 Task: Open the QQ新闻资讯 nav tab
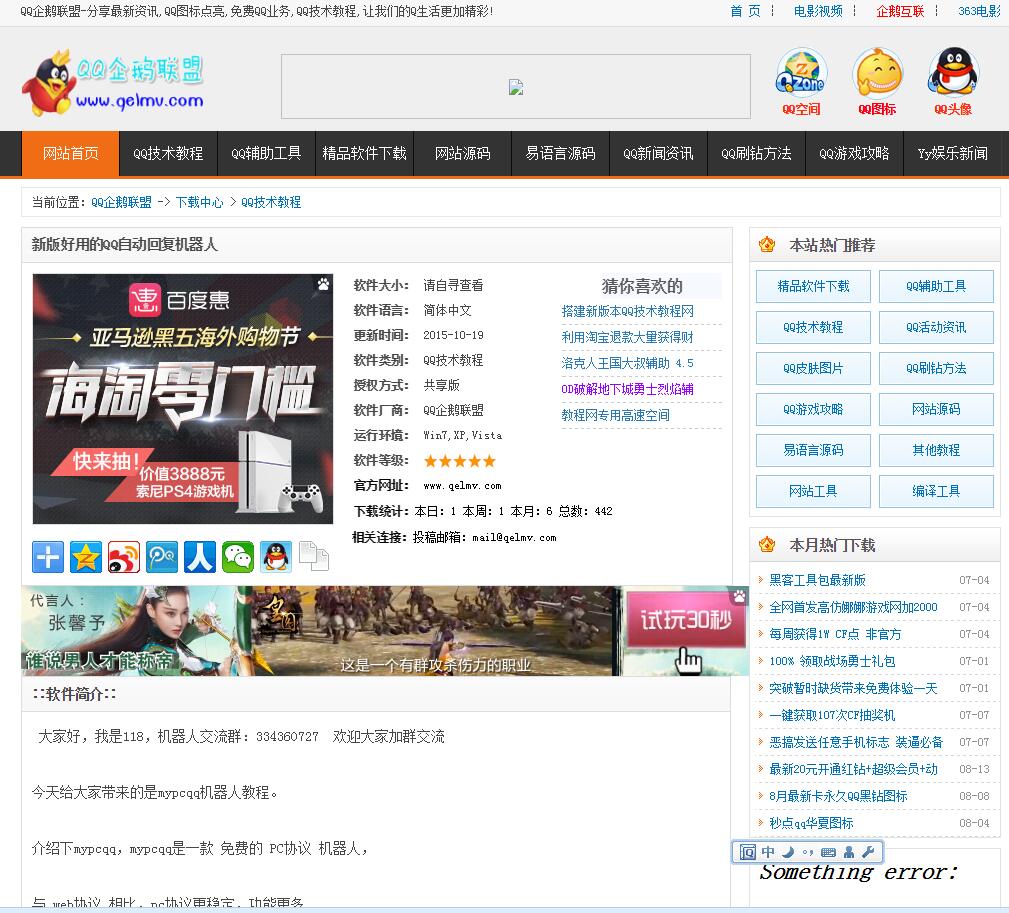[x=658, y=153]
